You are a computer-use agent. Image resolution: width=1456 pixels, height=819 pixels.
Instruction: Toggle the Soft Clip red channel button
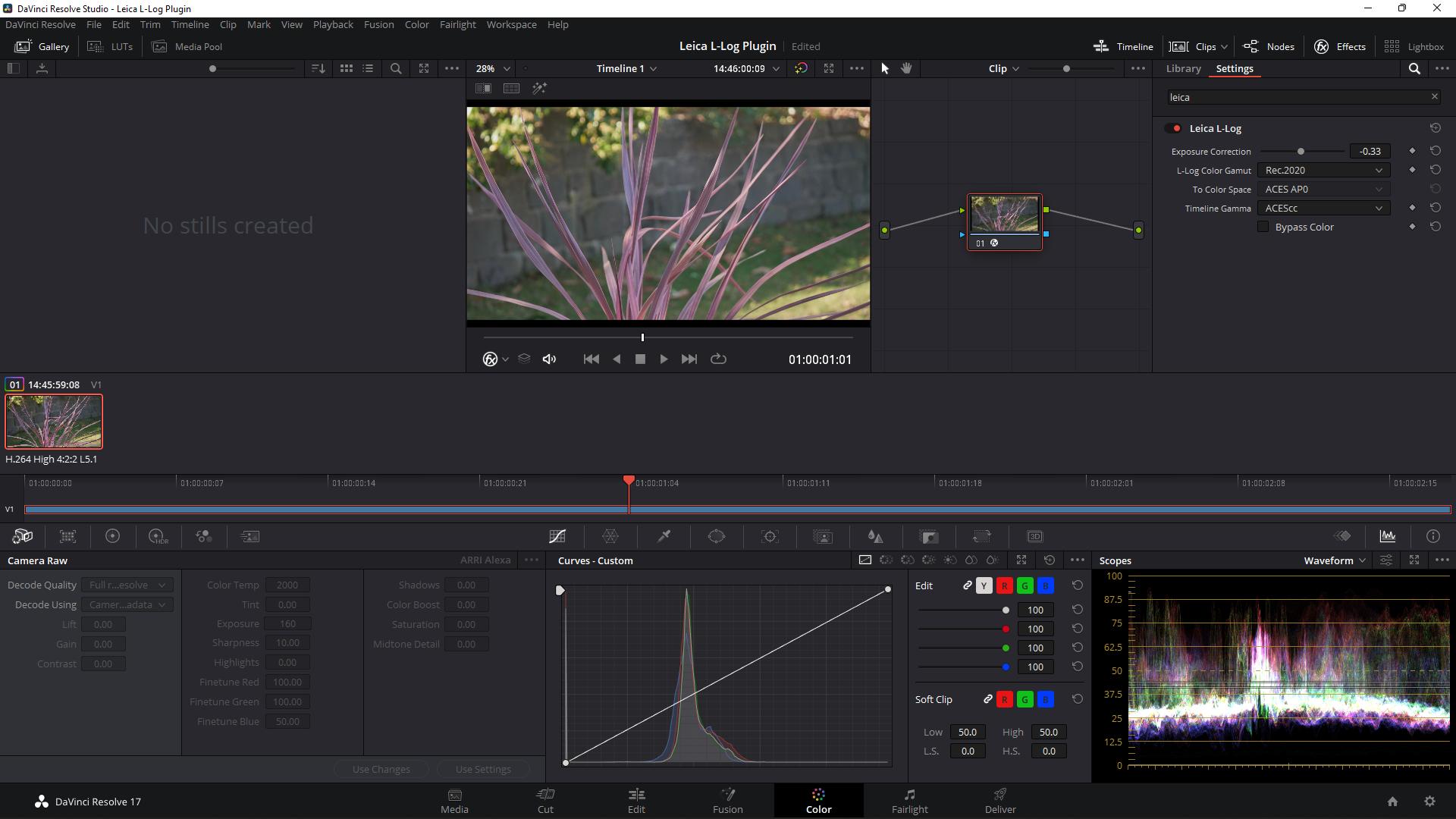coord(1004,699)
